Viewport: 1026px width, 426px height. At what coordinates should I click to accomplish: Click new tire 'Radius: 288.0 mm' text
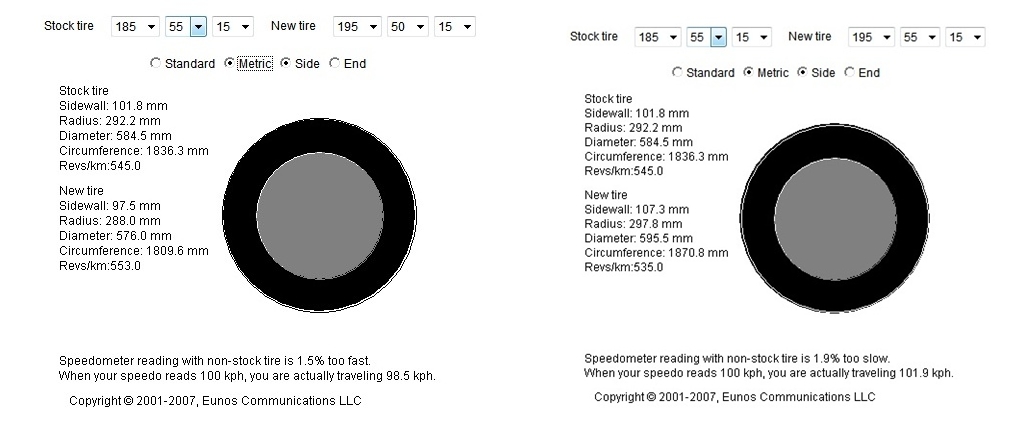pos(109,221)
